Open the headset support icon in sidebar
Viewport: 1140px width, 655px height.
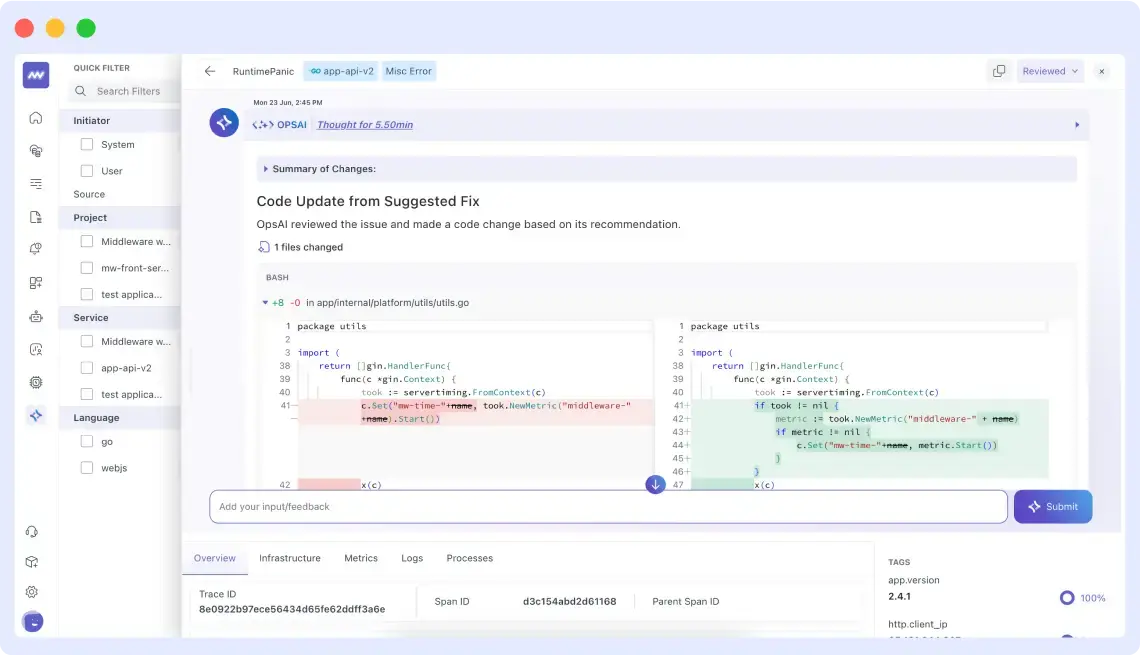[x=32, y=530]
